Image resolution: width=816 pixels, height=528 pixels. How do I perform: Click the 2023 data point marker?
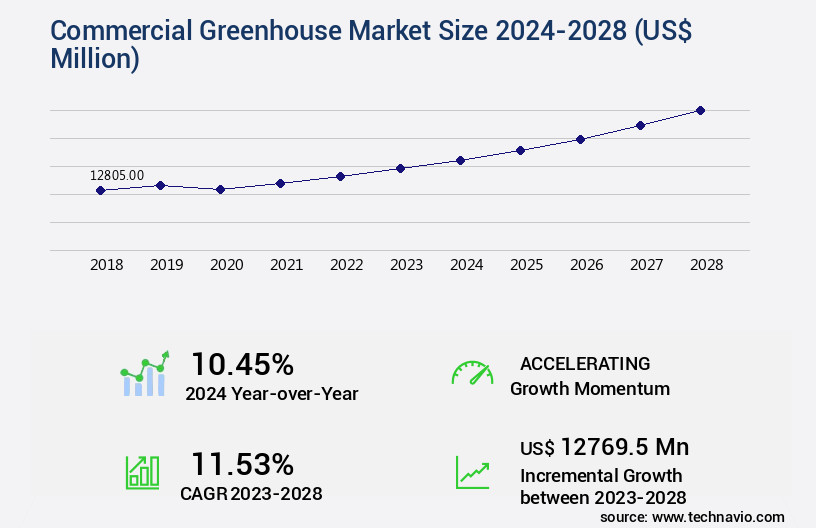click(x=400, y=168)
